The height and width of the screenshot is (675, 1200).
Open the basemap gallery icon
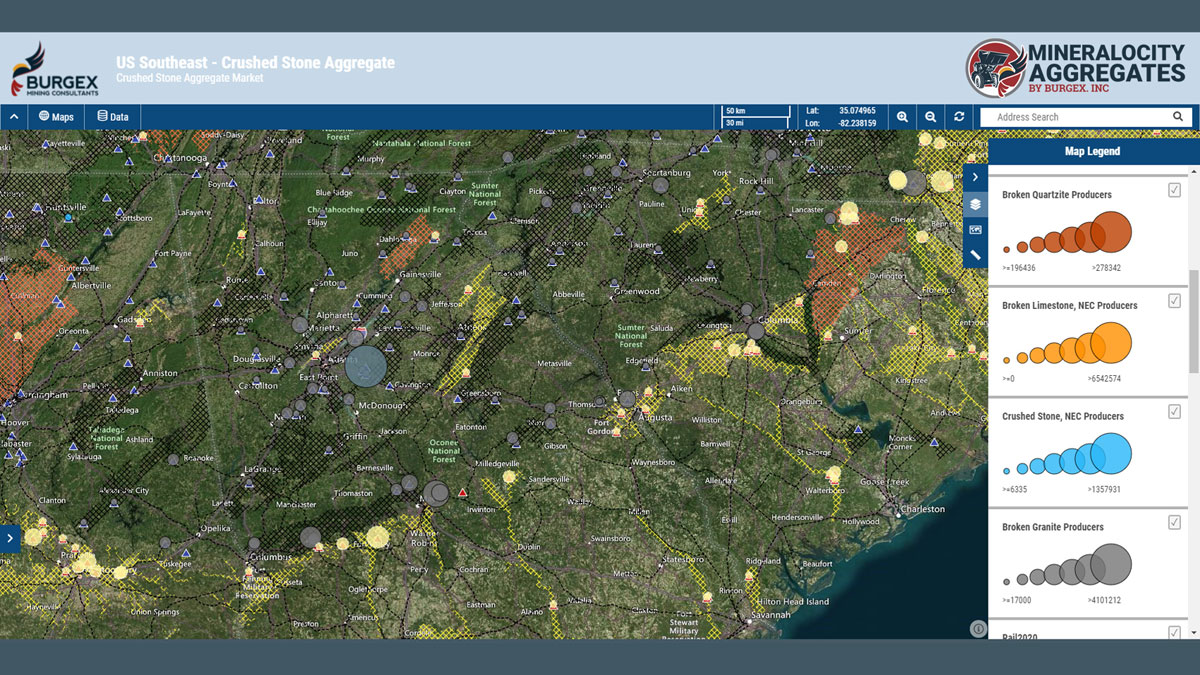(x=975, y=229)
